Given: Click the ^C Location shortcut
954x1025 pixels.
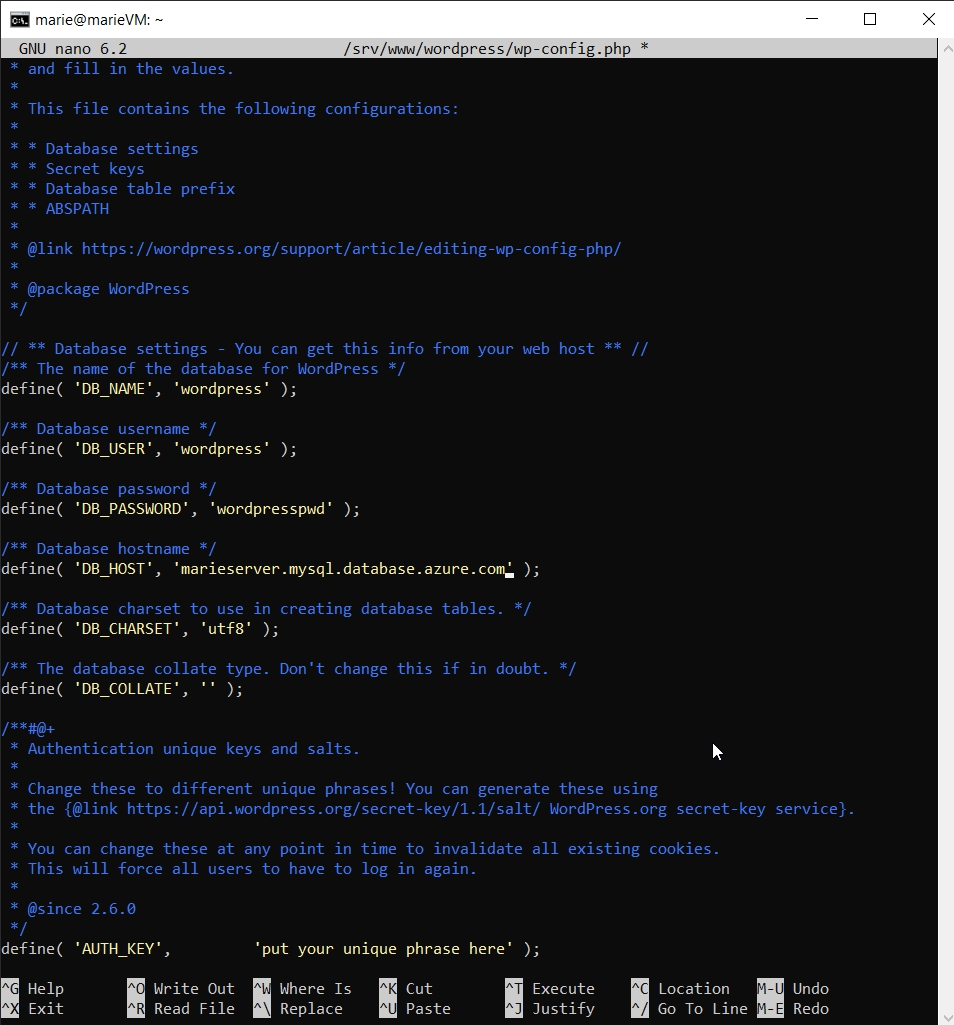Looking at the screenshot, I should click(x=681, y=988).
